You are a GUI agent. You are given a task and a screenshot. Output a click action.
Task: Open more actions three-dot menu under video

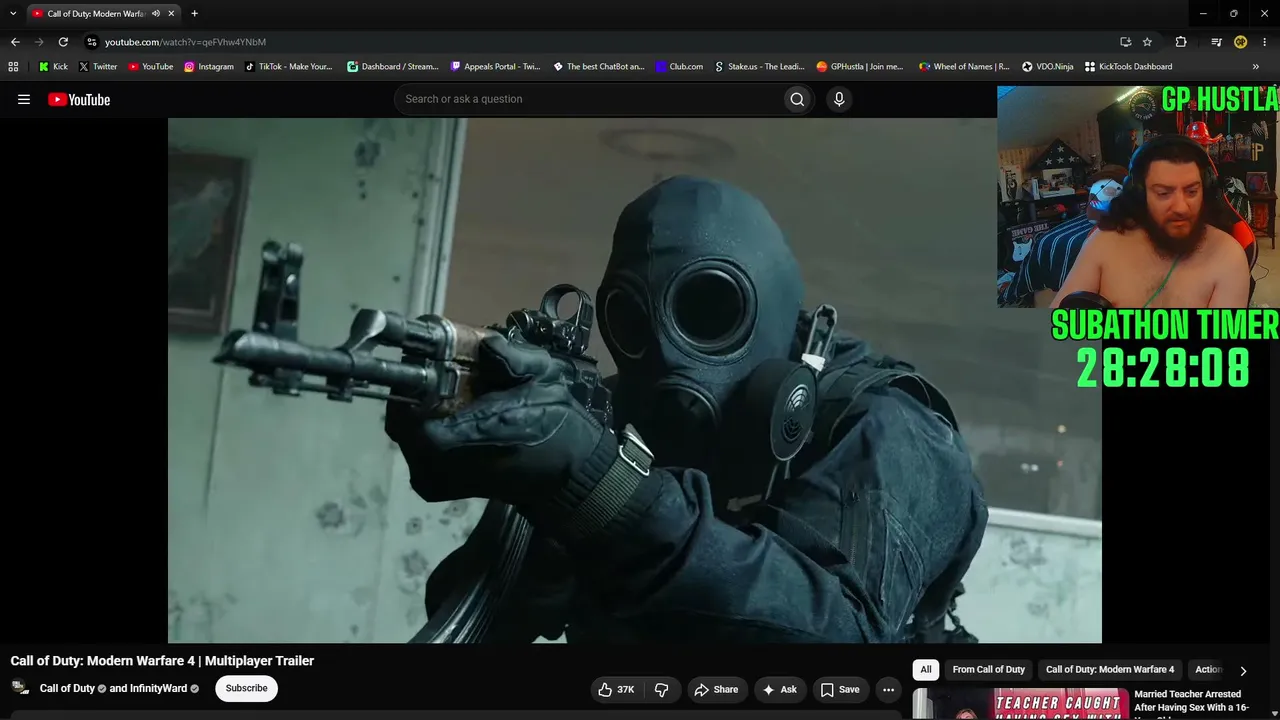click(888, 689)
